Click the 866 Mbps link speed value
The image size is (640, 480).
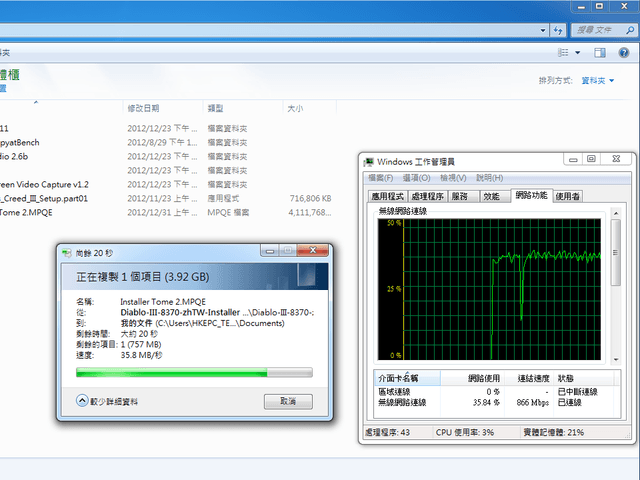click(x=532, y=403)
